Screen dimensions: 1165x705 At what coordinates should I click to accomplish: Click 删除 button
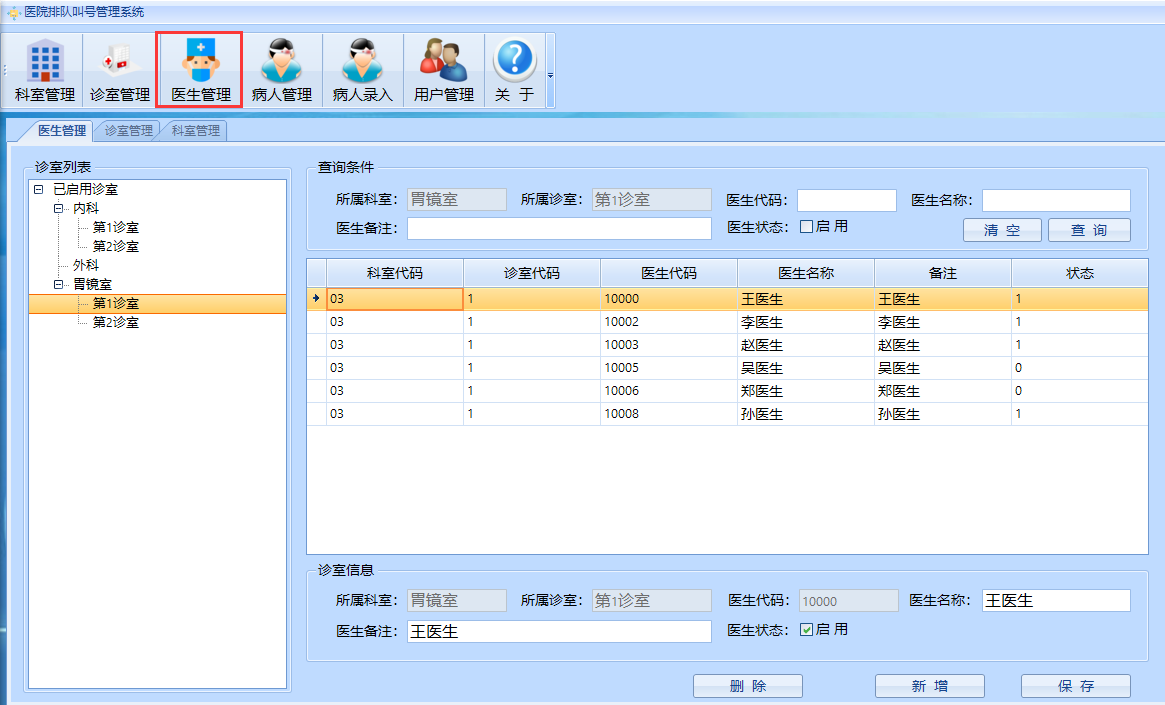pyautogui.click(x=747, y=686)
